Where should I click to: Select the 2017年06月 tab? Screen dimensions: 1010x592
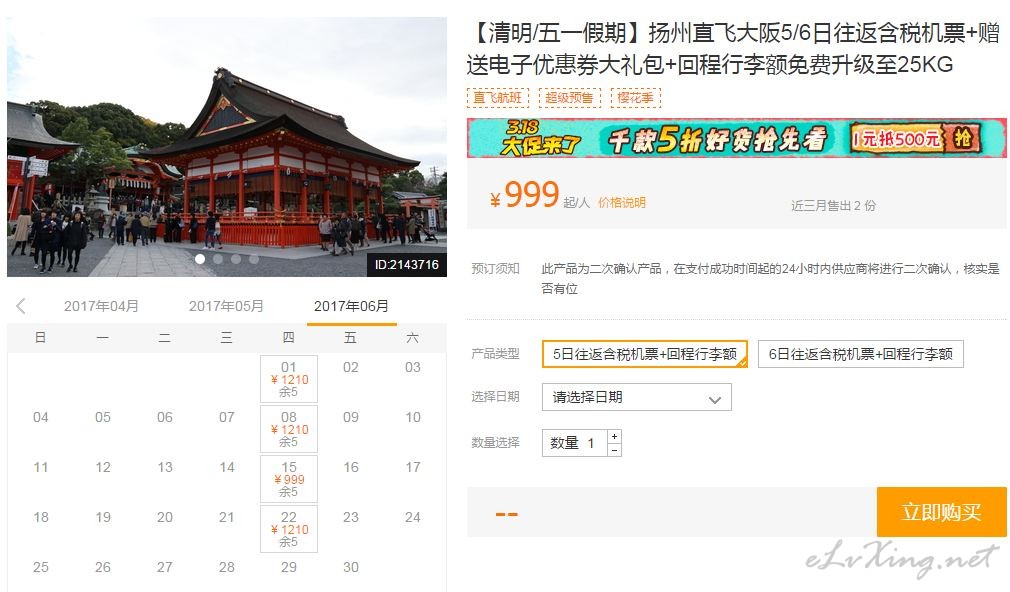click(351, 306)
